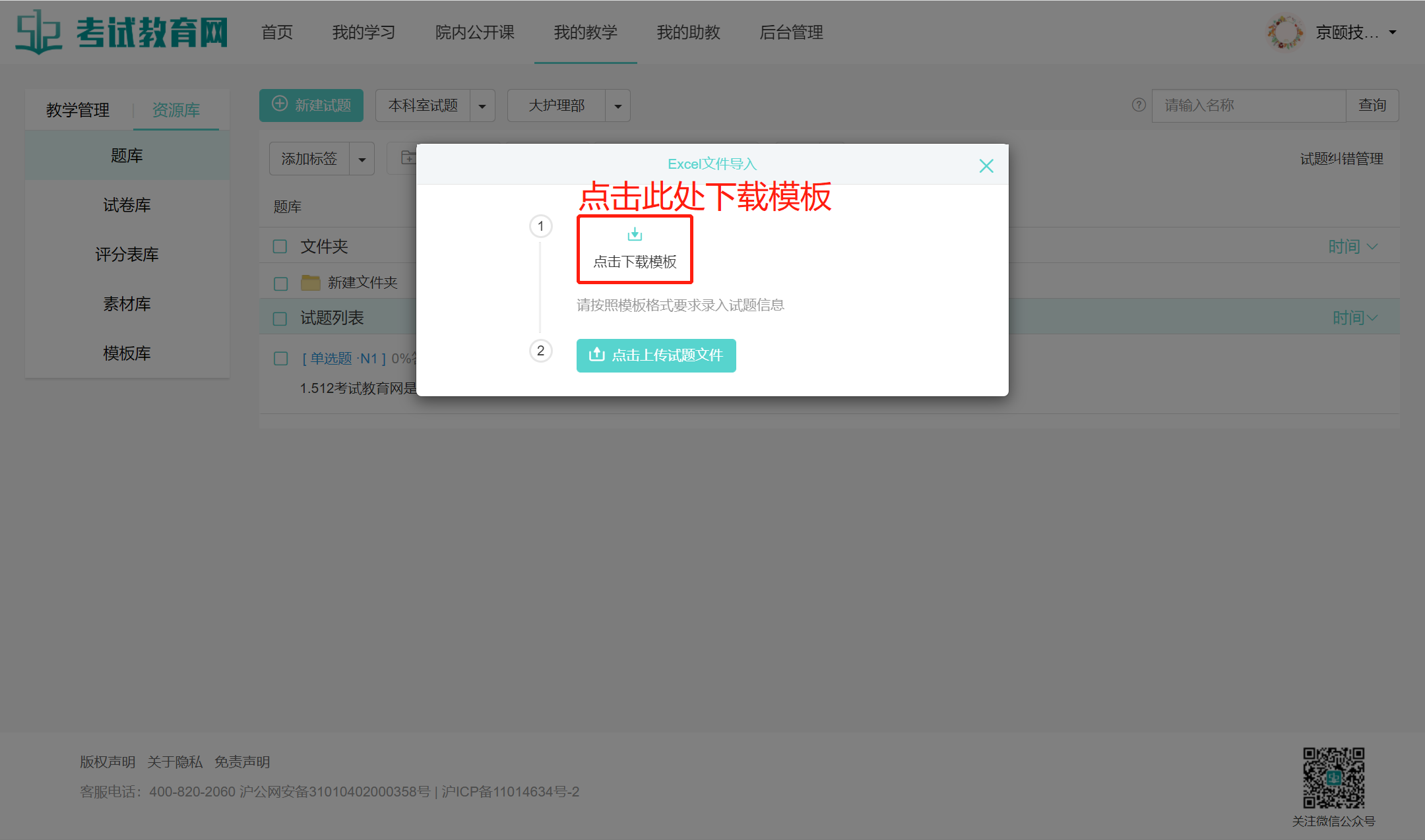Click the upload question file button

[656, 355]
